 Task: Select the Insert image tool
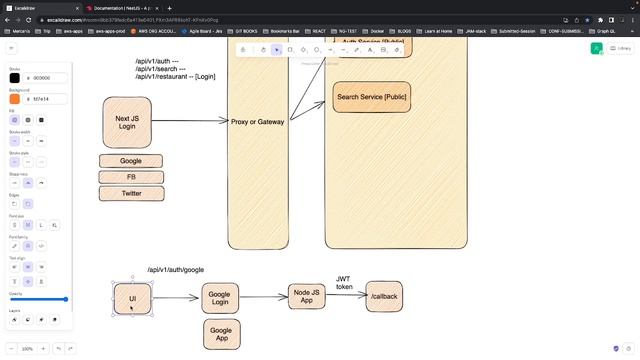pyautogui.click(x=383, y=50)
